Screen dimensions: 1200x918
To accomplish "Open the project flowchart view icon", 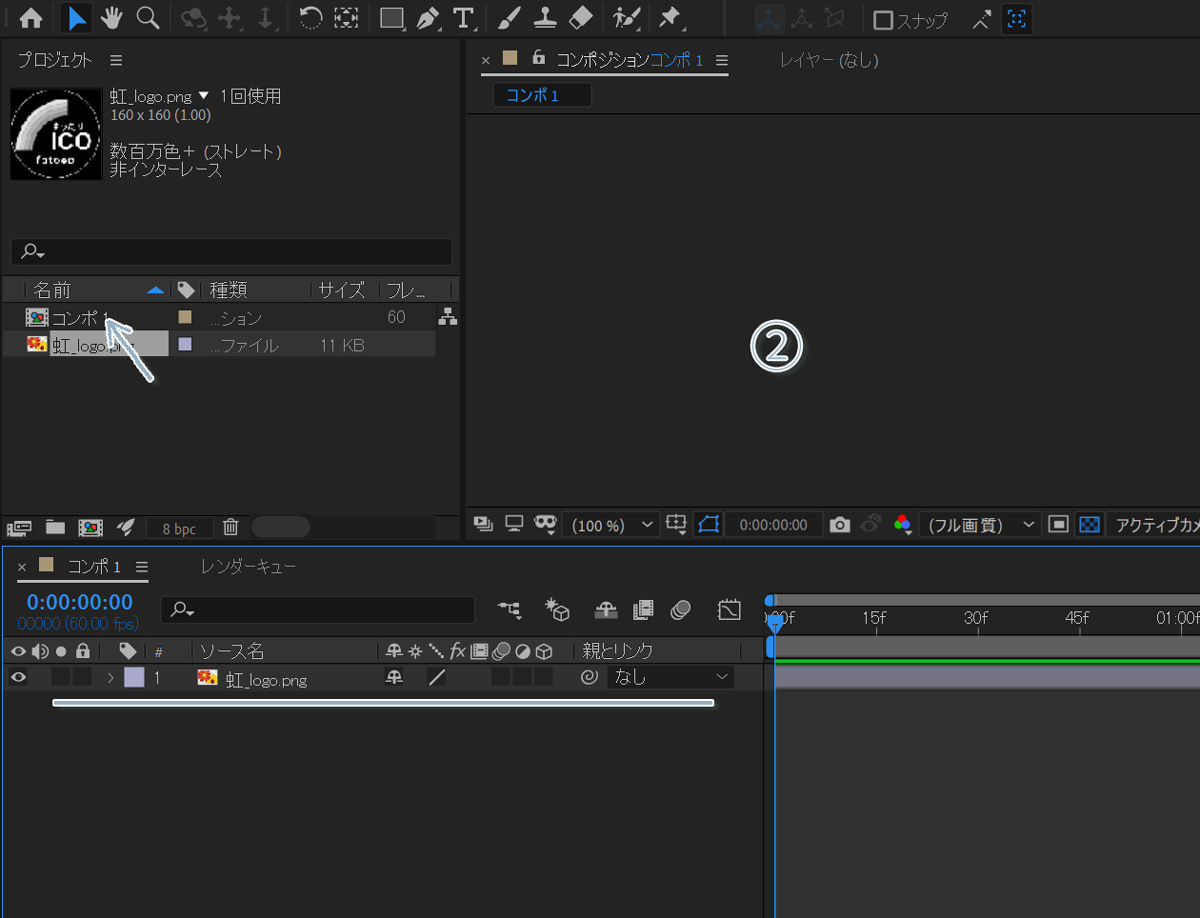I will point(447,317).
